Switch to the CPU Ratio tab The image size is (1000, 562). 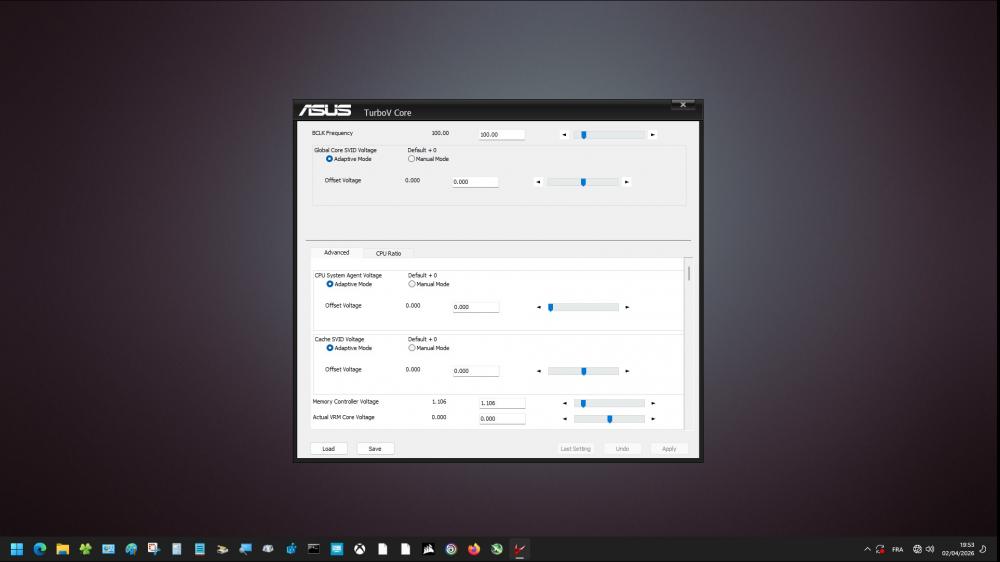pos(388,253)
